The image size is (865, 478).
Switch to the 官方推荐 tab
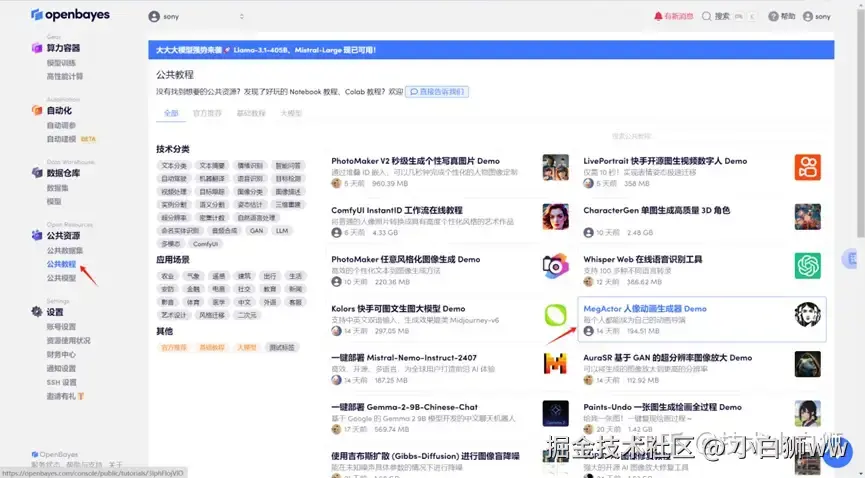point(207,113)
